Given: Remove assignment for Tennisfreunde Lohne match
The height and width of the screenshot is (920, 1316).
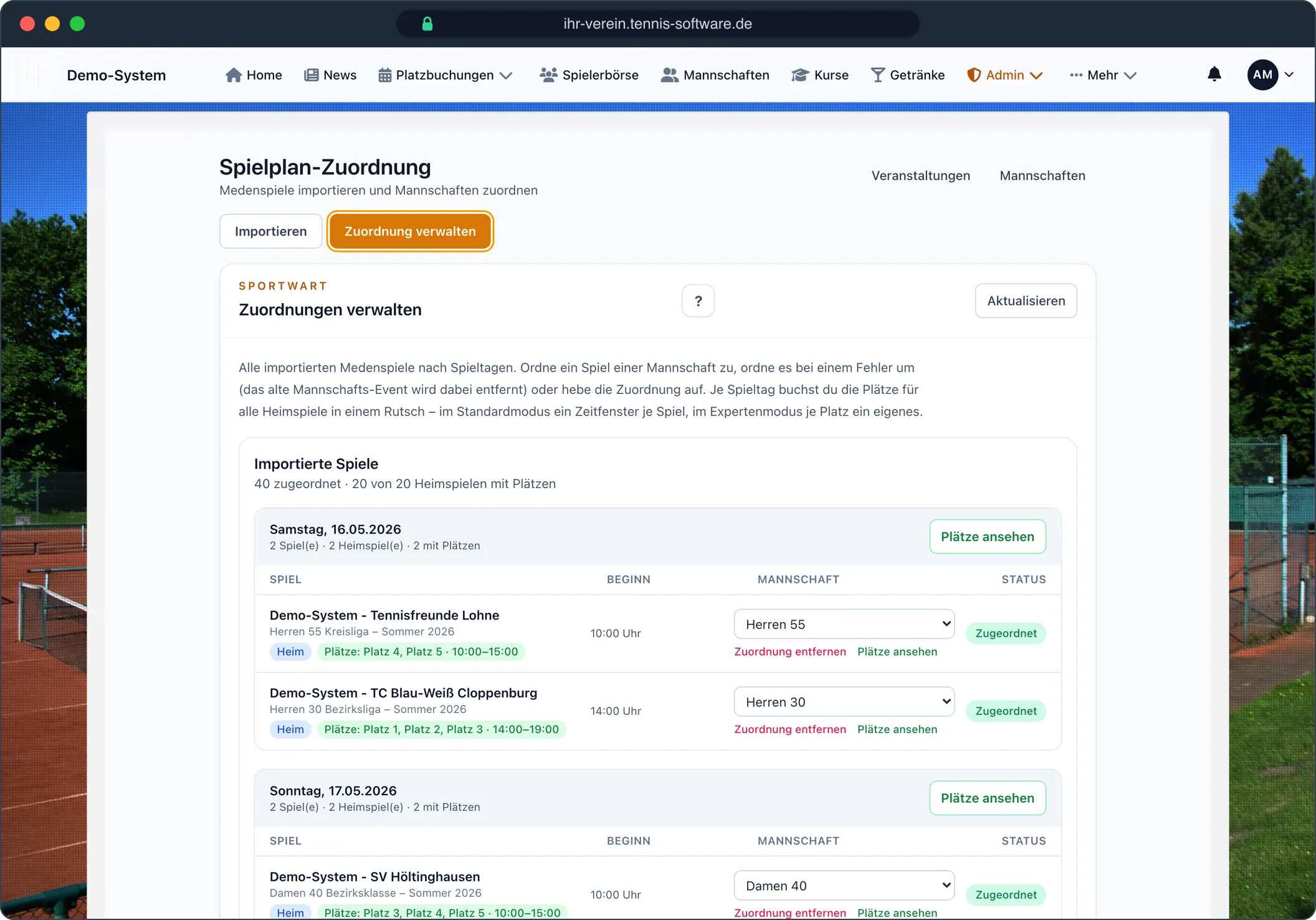Looking at the screenshot, I should pos(790,651).
